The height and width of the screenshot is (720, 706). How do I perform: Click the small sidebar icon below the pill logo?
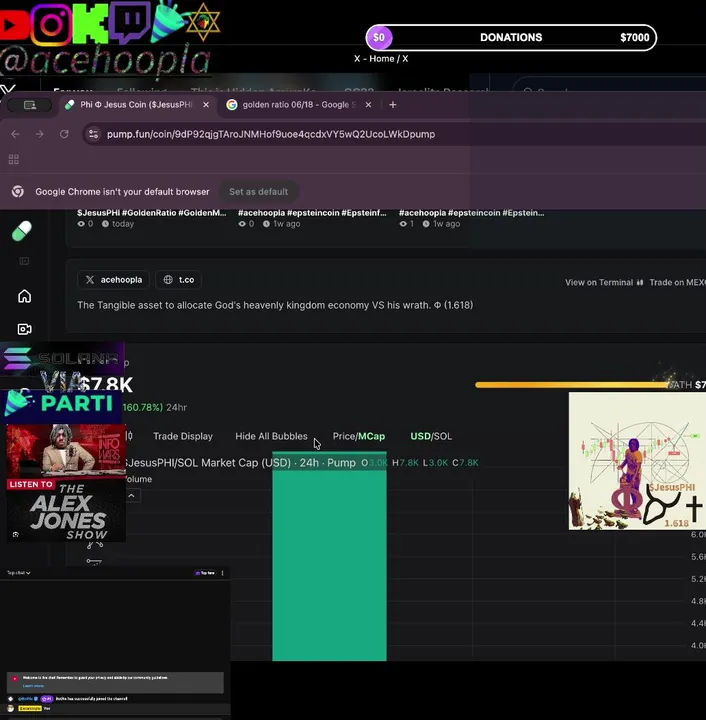click(24, 261)
